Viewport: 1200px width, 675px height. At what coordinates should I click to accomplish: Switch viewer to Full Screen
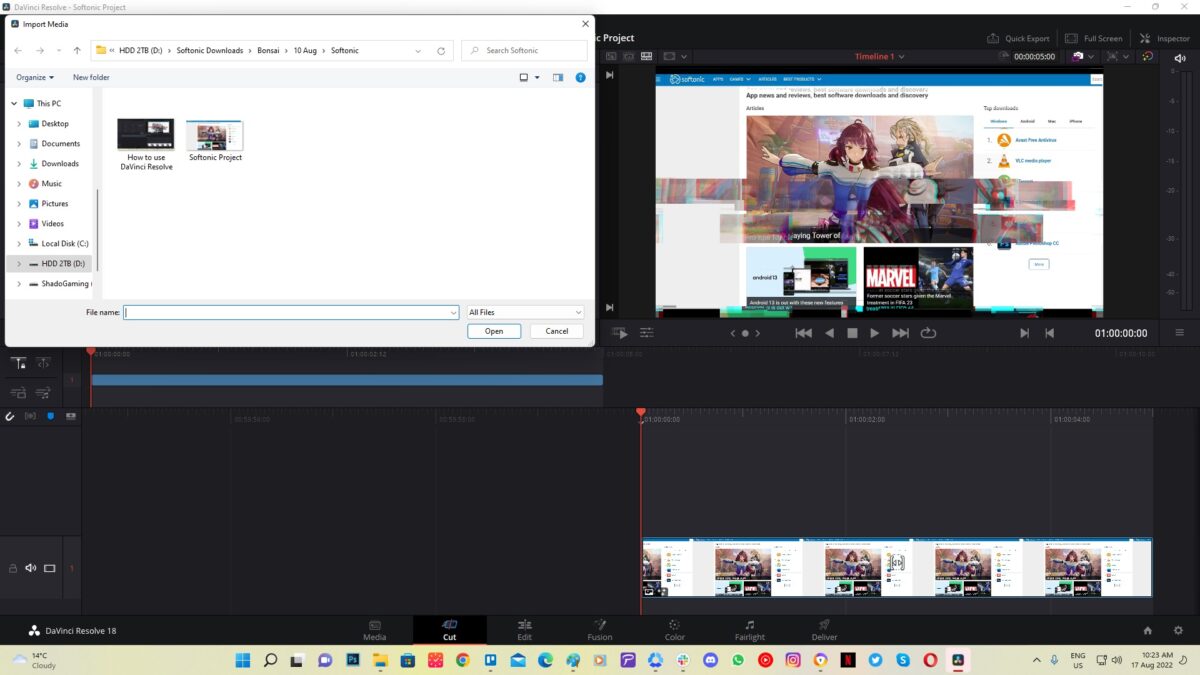[x=1094, y=38]
